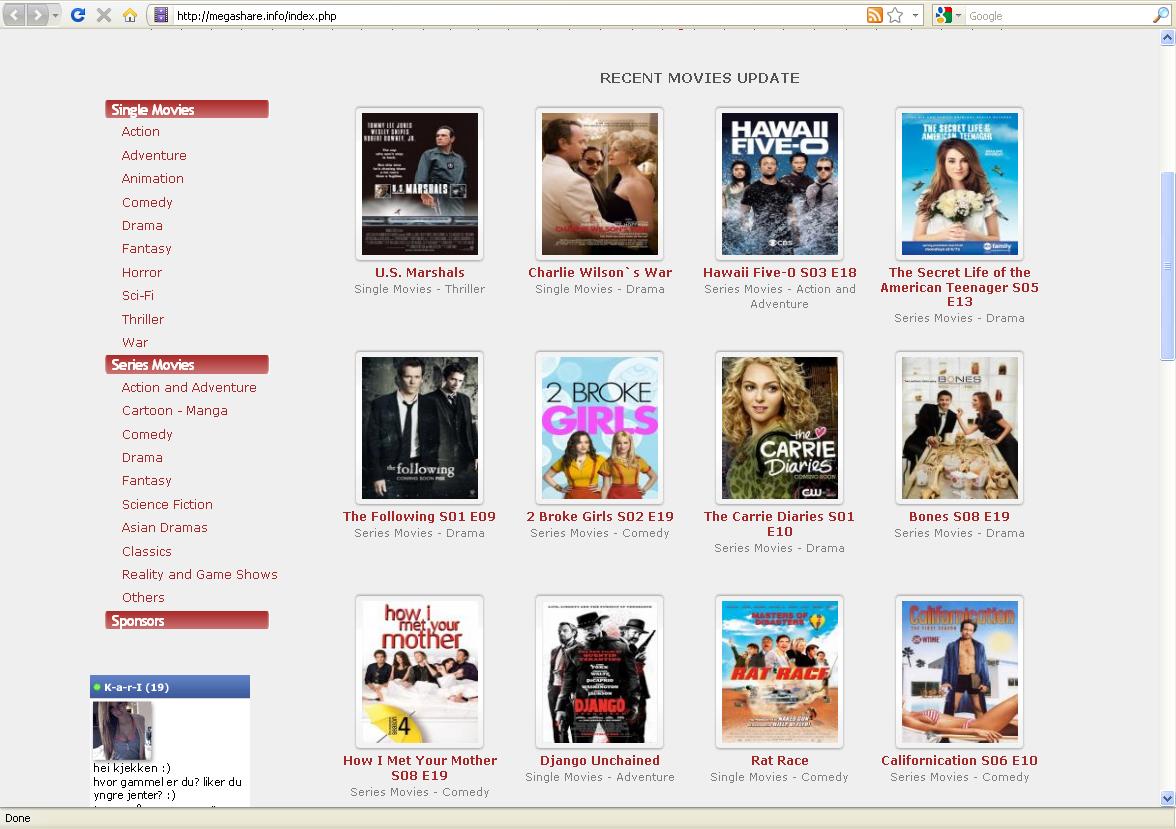Bookmark the page with the star icon
The width and height of the screenshot is (1176, 829).
895,15
